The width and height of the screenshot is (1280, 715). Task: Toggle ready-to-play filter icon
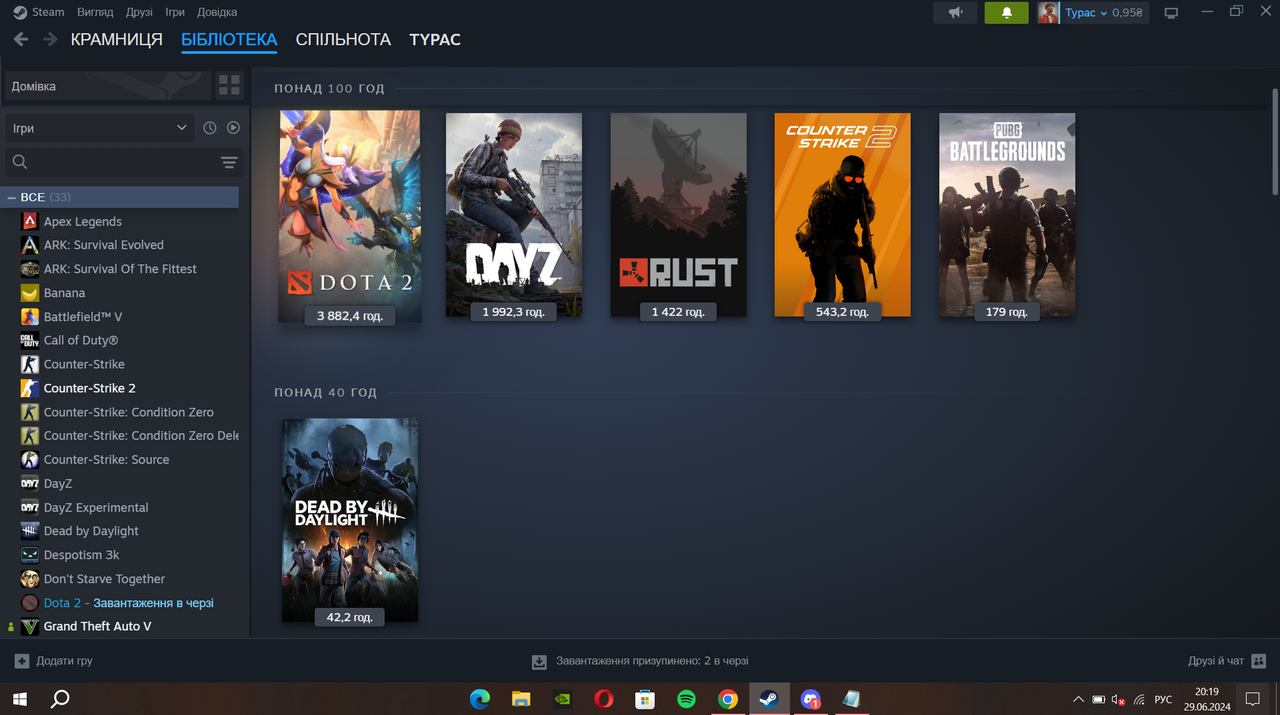(x=233, y=128)
